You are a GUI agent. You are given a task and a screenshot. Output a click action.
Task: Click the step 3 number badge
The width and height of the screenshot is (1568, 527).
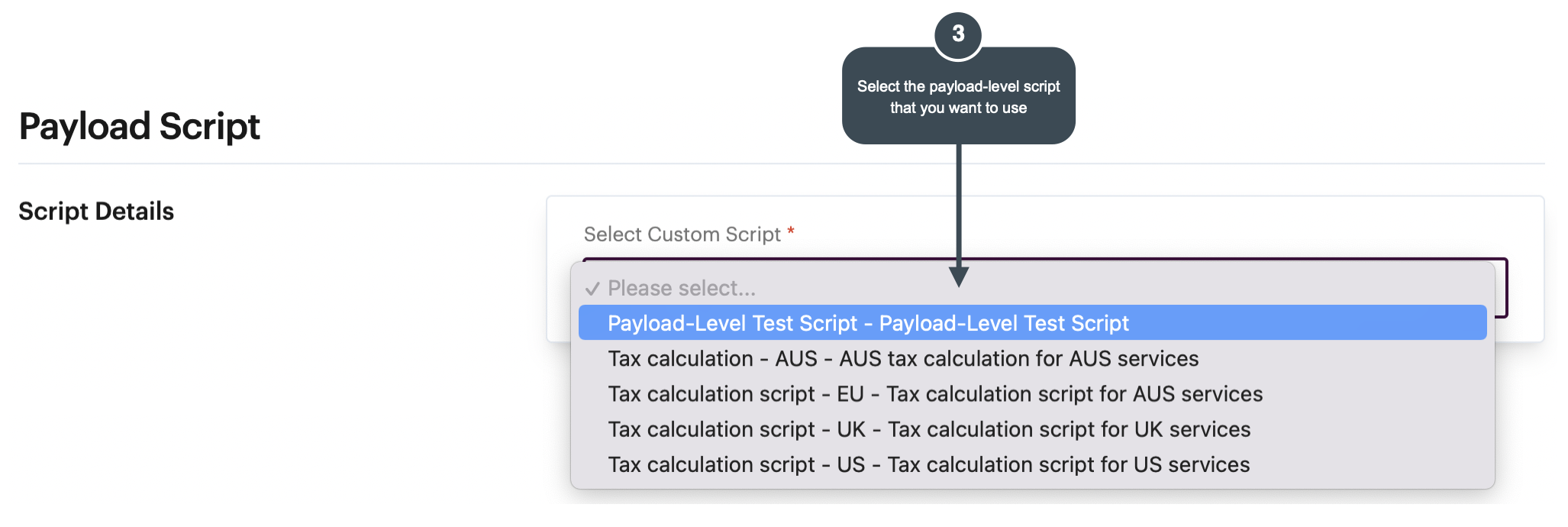(x=958, y=34)
